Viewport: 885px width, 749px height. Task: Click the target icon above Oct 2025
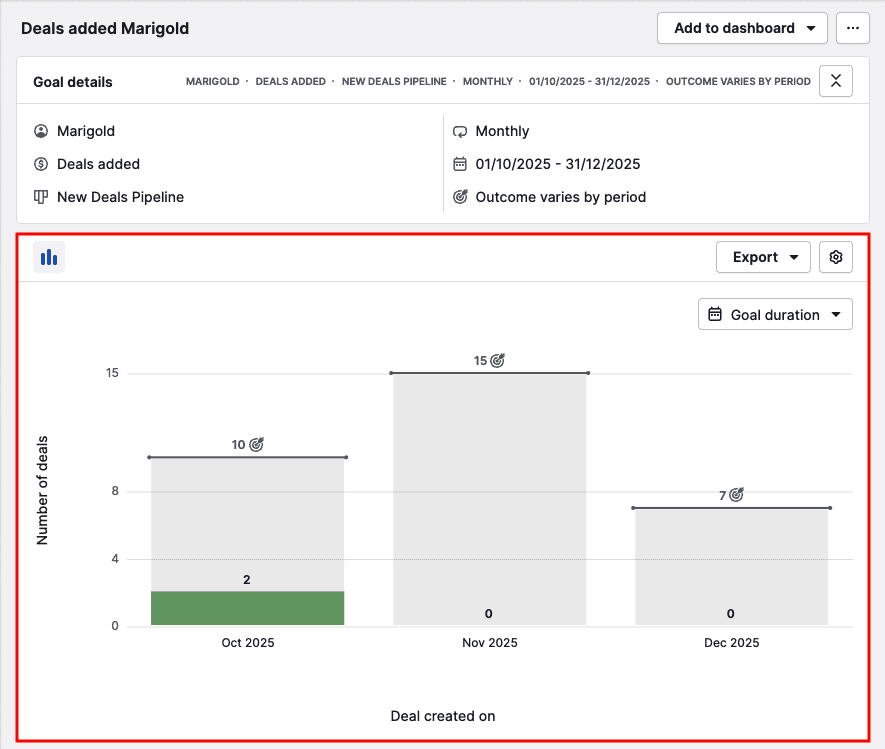point(256,444)
